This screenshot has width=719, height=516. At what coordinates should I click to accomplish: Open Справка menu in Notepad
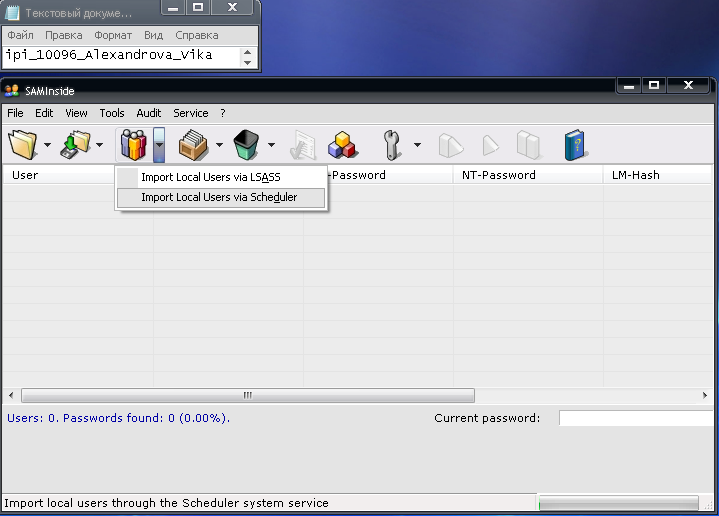(x=197, y=35)
